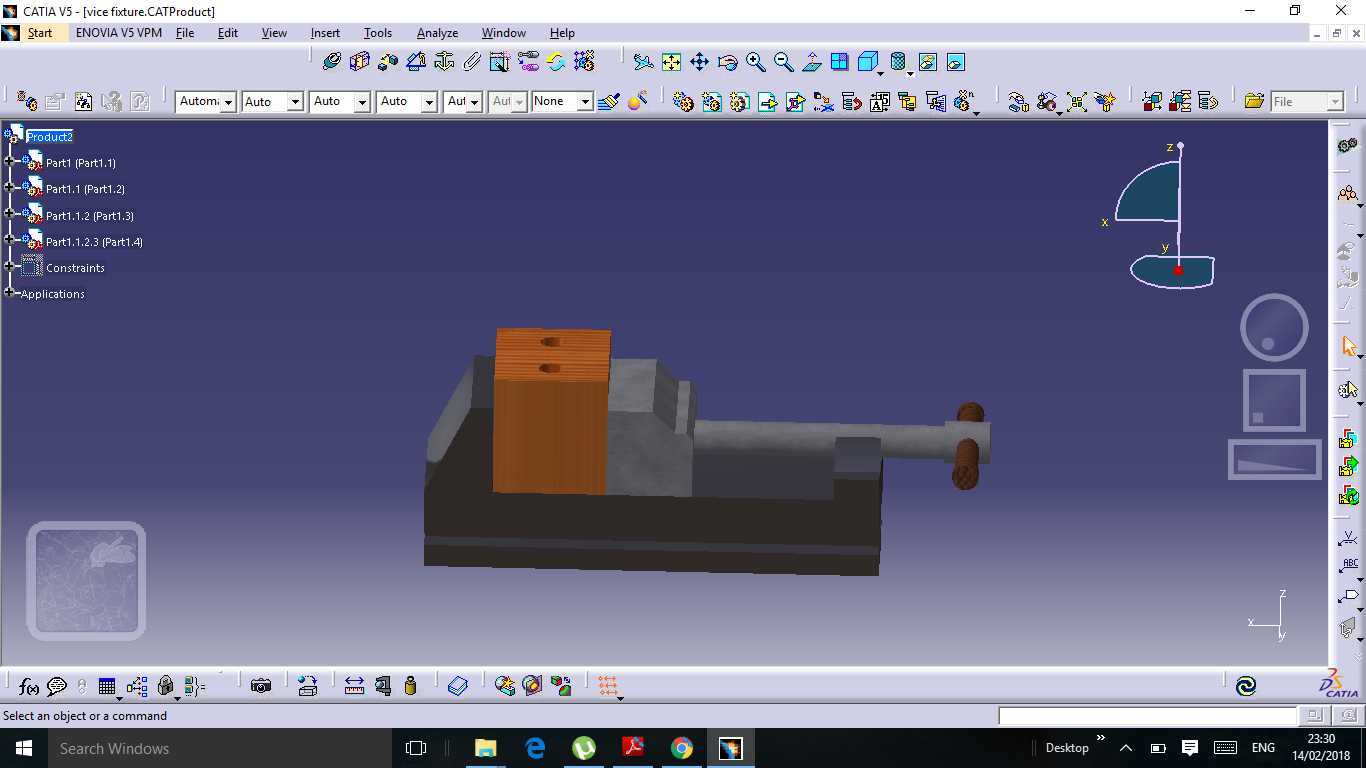Click the Explode icon in toolbar

tap(1077, 101)
